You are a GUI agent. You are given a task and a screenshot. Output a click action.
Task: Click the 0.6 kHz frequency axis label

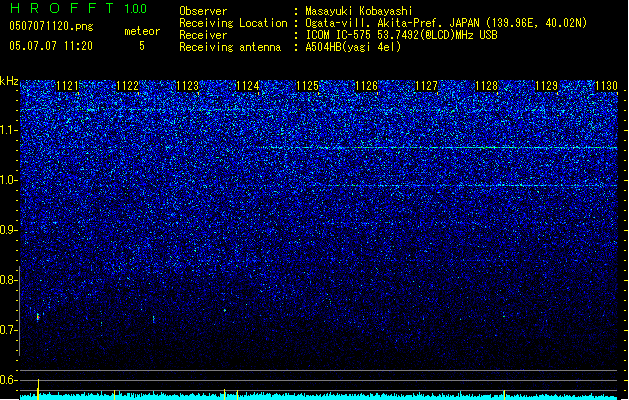[x=9, y=380]
